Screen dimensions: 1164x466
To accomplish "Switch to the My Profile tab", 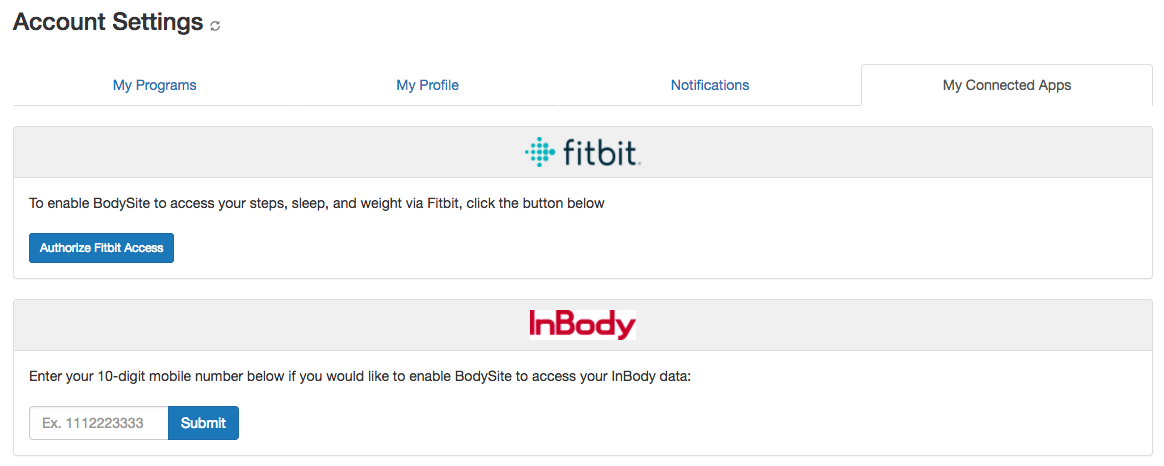I will [427, 85].
